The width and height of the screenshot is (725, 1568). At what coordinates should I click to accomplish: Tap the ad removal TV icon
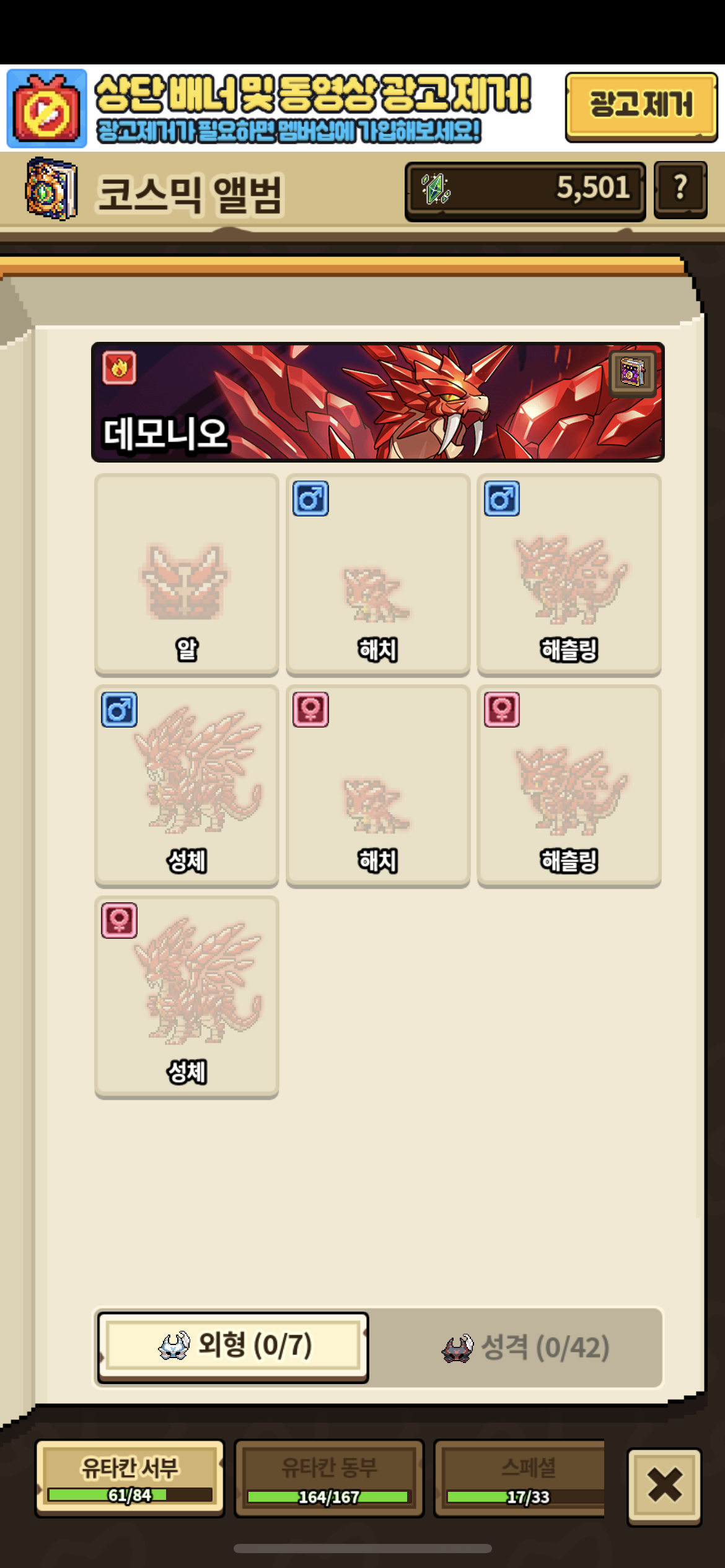[47, 108]
